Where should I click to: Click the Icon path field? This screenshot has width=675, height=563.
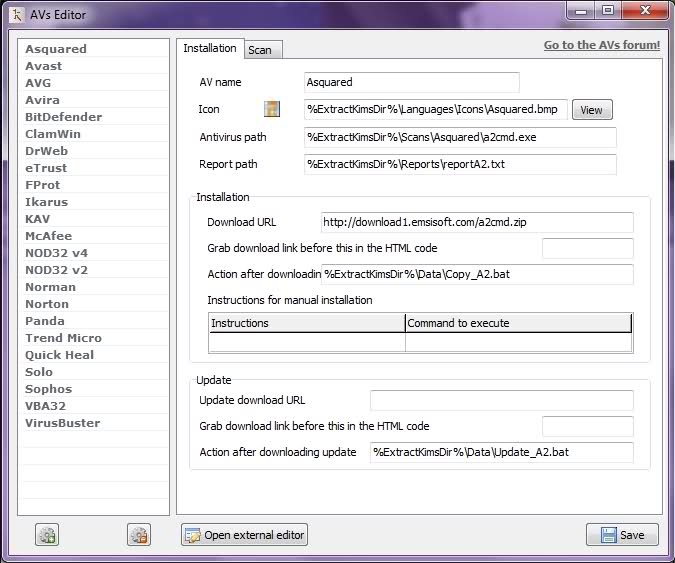(436, 109)
